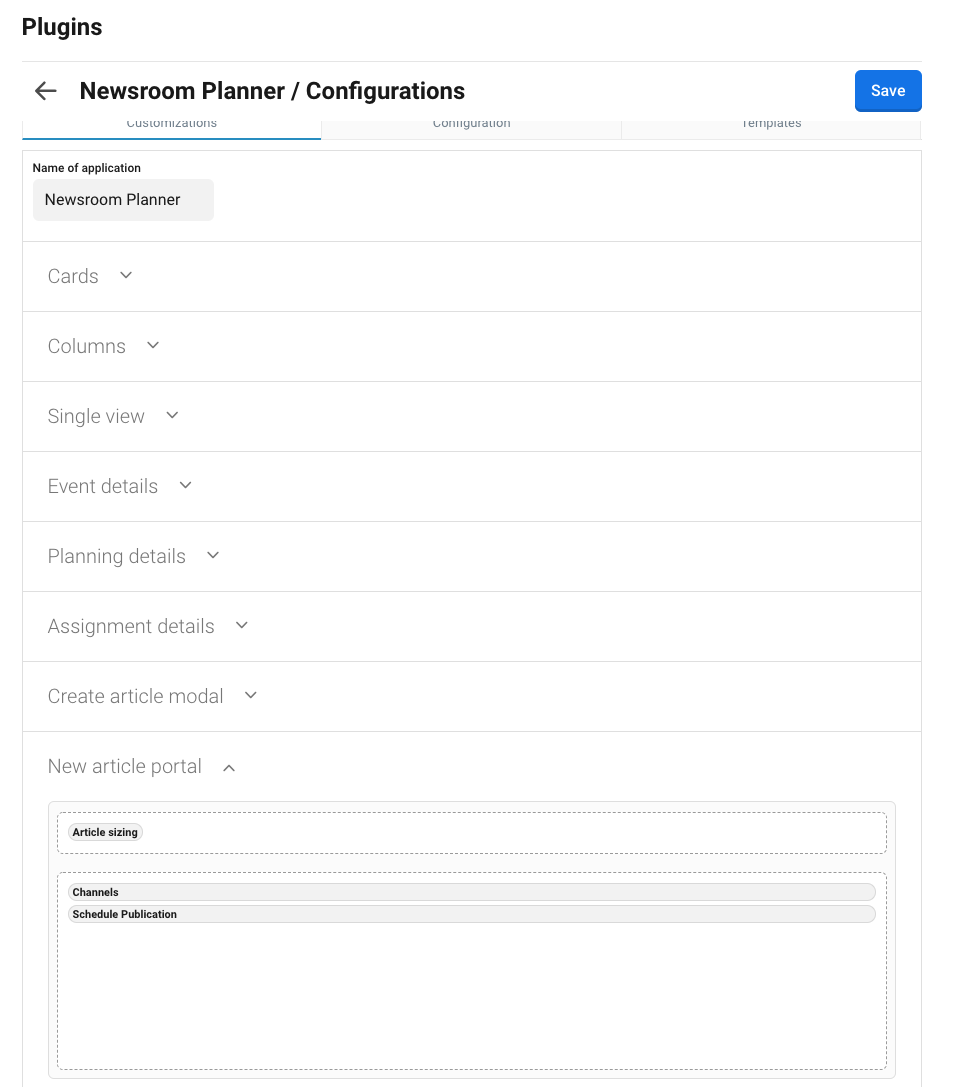Viewport: 954px width, 1087px height.
Task: Open the Configuration tab
Action: 471,126
